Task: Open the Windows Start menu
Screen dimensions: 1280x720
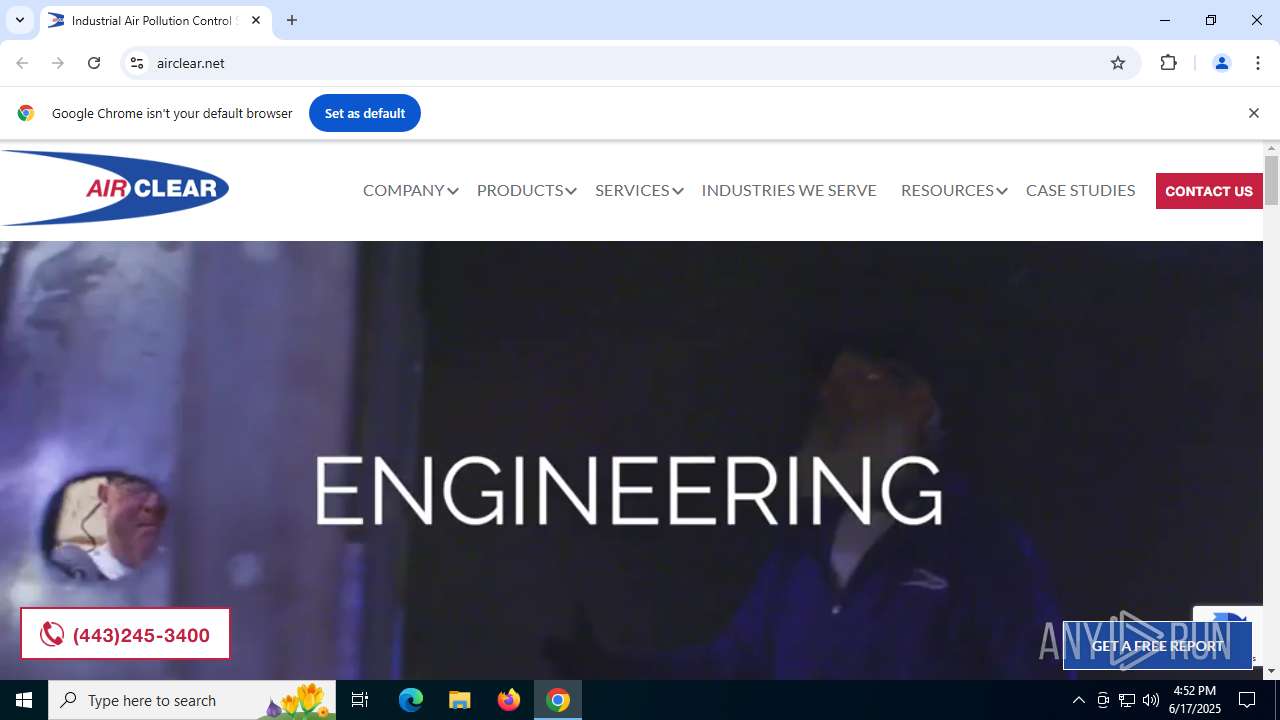Action: pos(24,700)
